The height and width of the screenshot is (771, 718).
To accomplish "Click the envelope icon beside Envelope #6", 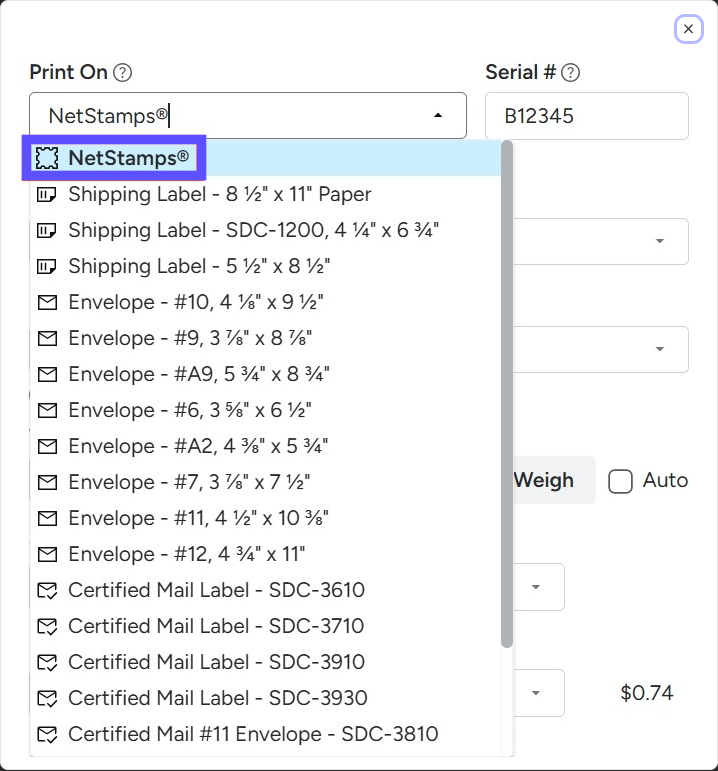I will click(47, 410).
